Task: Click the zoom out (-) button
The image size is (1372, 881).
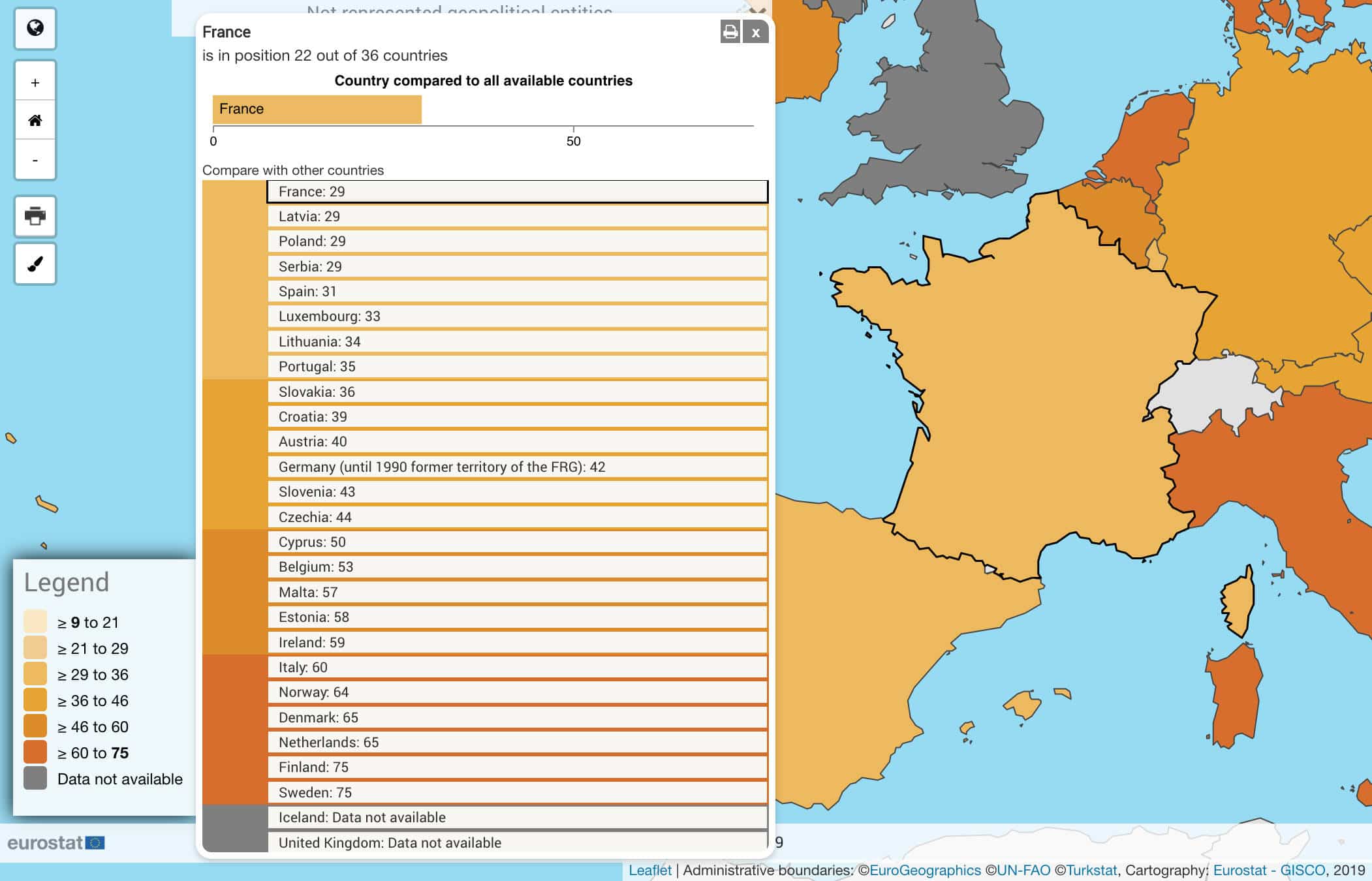Action: [x=35, y=160]
